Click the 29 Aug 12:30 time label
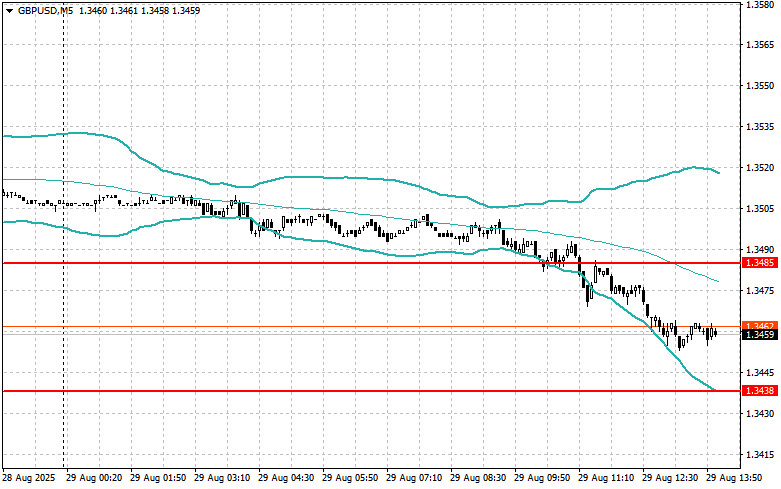 pos(670,478)
